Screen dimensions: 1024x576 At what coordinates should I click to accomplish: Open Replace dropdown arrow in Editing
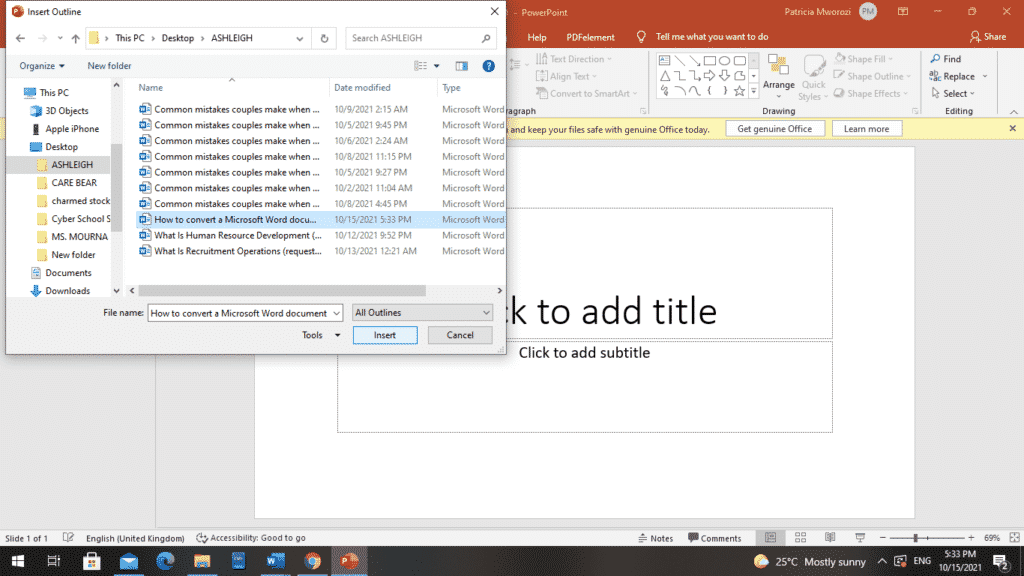click(985, 76)
